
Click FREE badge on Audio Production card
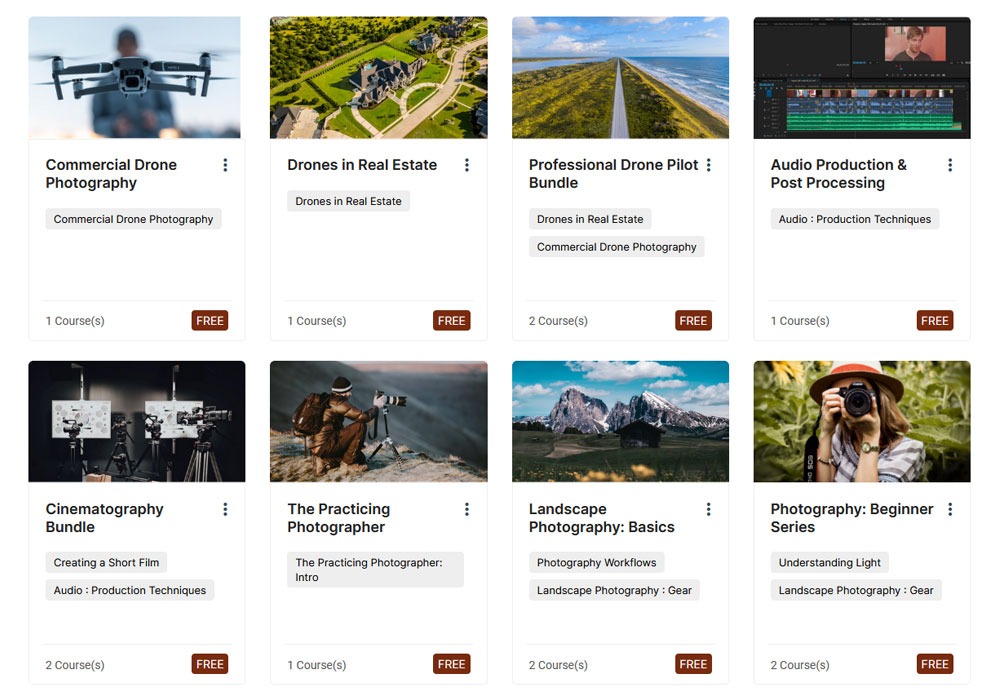point(934,321)
